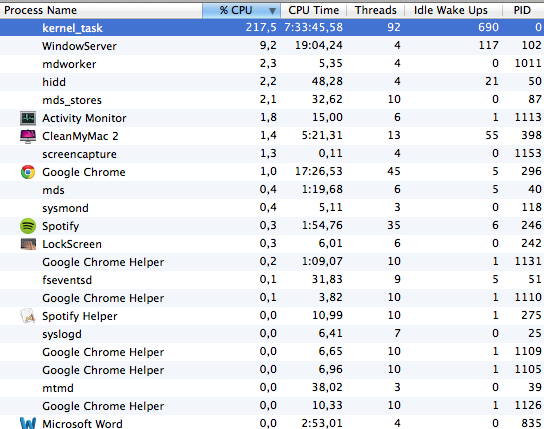Click Google Chrome CPU time 17:26,53

[318, 171]
